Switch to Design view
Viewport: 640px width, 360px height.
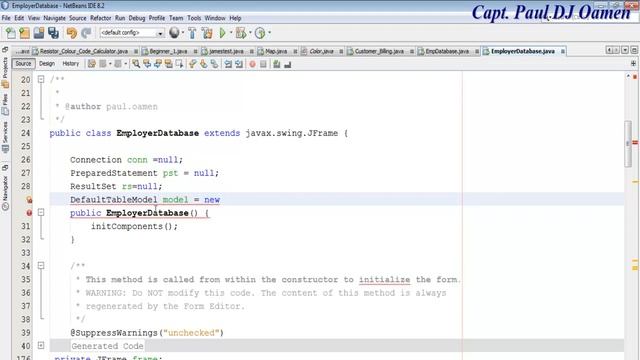(47, 64)
